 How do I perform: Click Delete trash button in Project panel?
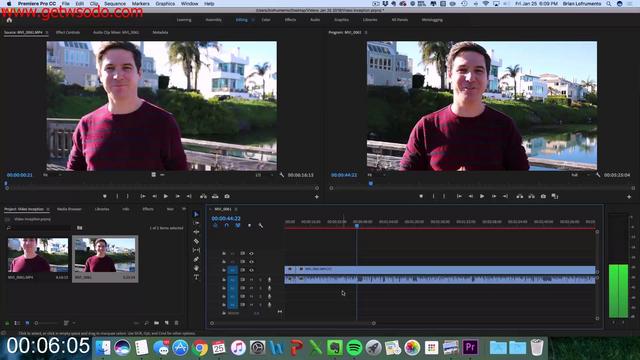[x=177, y=323]
